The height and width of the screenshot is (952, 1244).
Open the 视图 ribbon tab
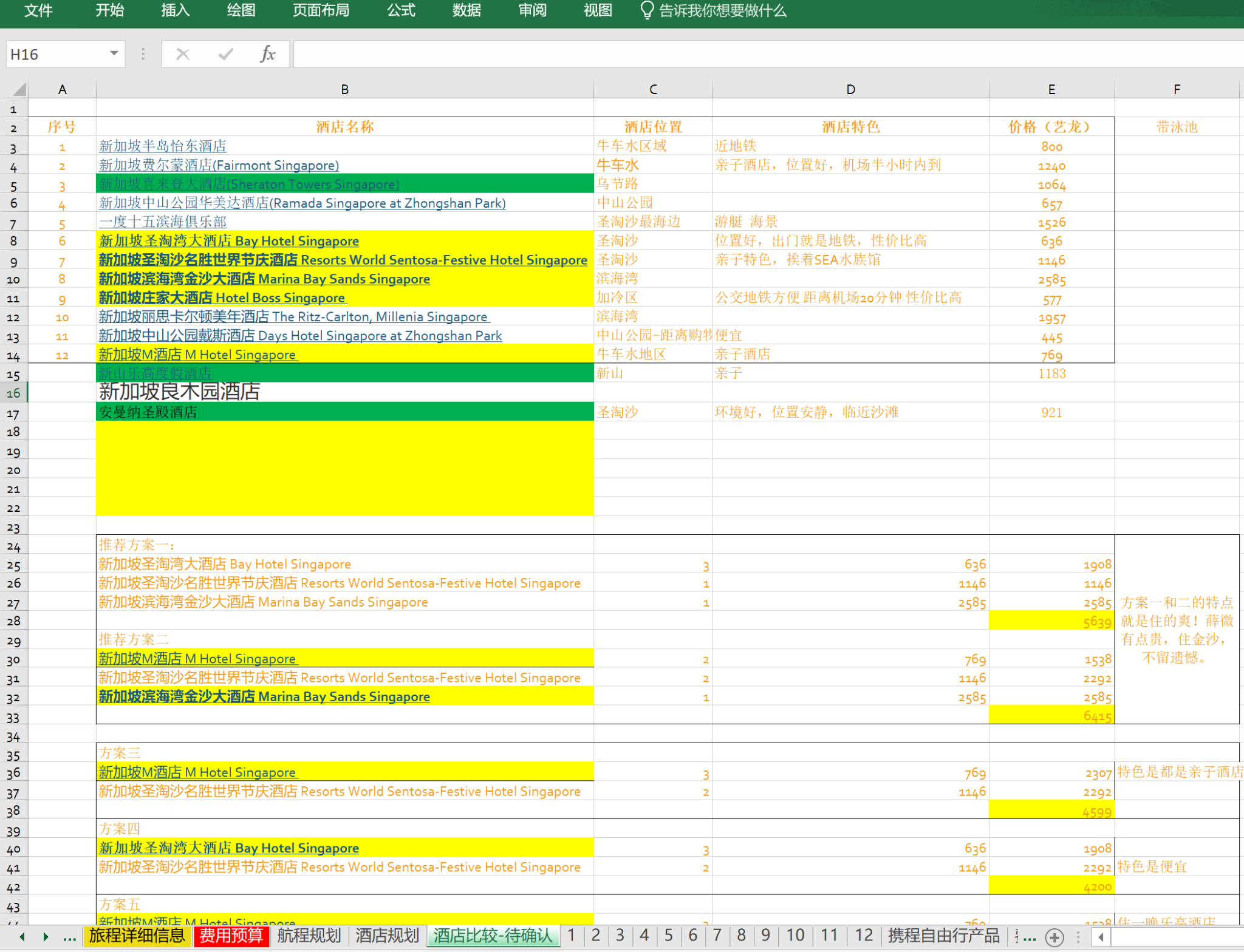click(598, 10)
